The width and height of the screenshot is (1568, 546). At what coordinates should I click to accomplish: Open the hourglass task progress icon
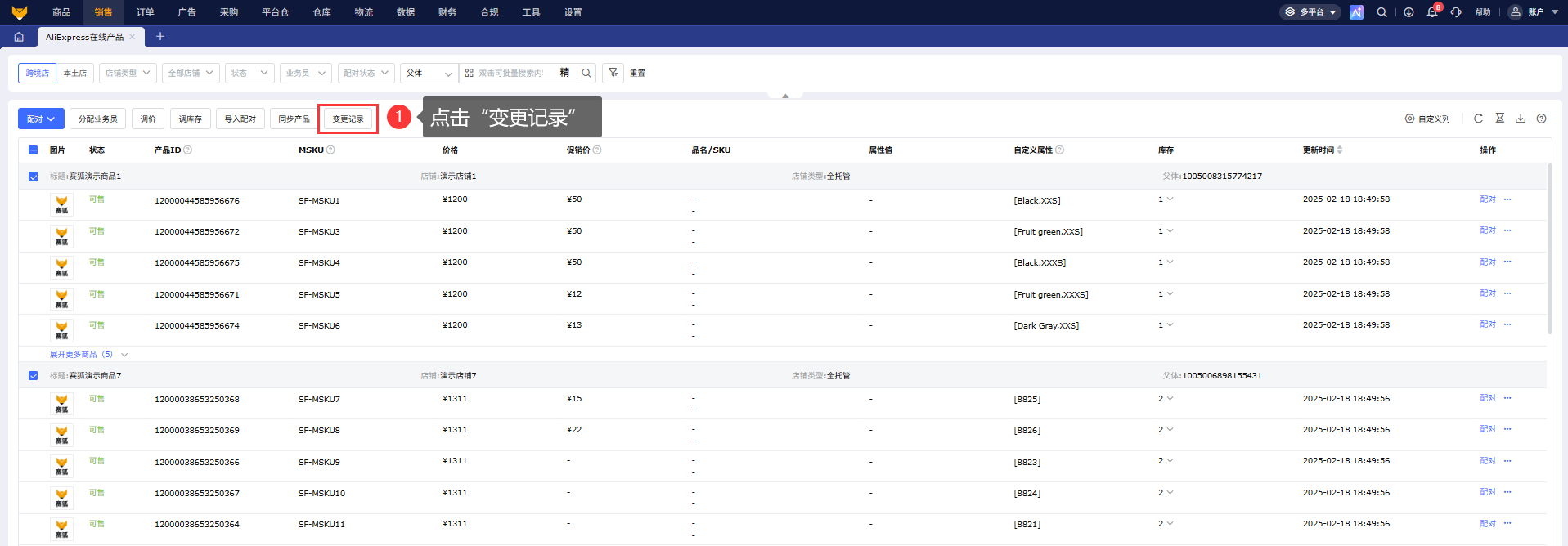pos(1499,119)
